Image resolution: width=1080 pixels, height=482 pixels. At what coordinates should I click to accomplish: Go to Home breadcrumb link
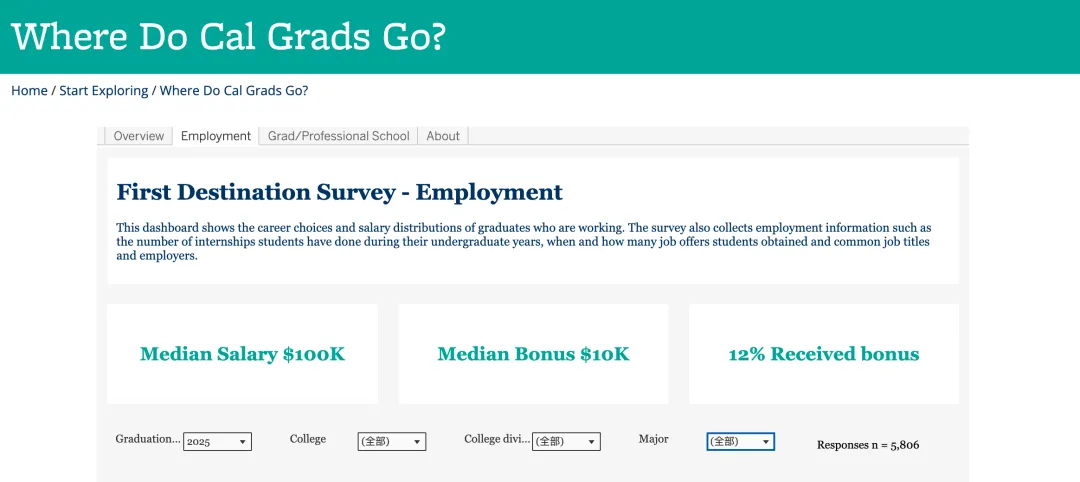pyautogui.click(x=29, y=91)
